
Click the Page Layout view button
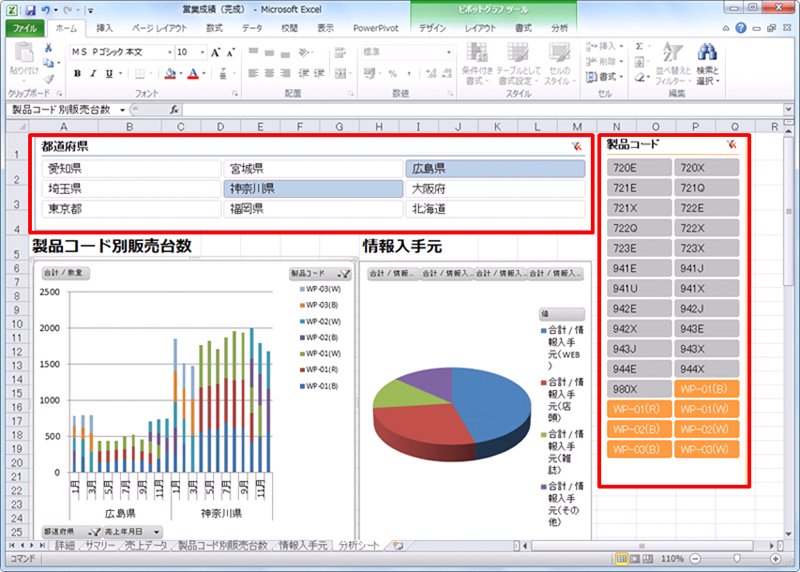635,559
